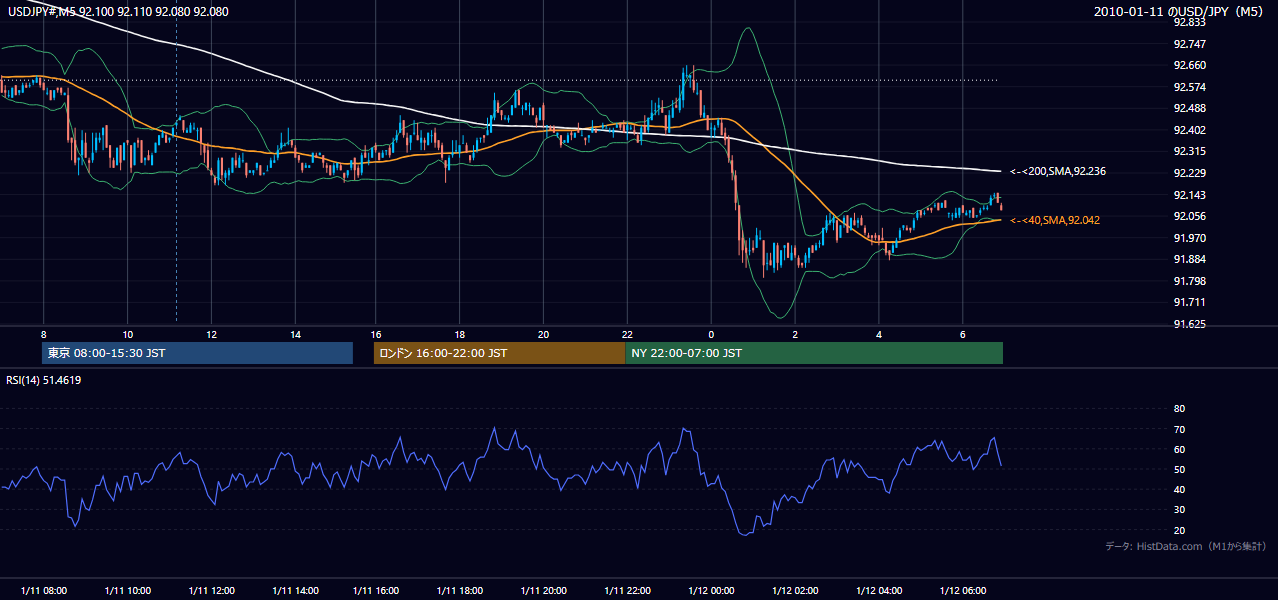Select the 東京 08:00-15:30 JST session bar
Image resolution: width=1278 pixels, height=600 pixels.
point(198,353)
